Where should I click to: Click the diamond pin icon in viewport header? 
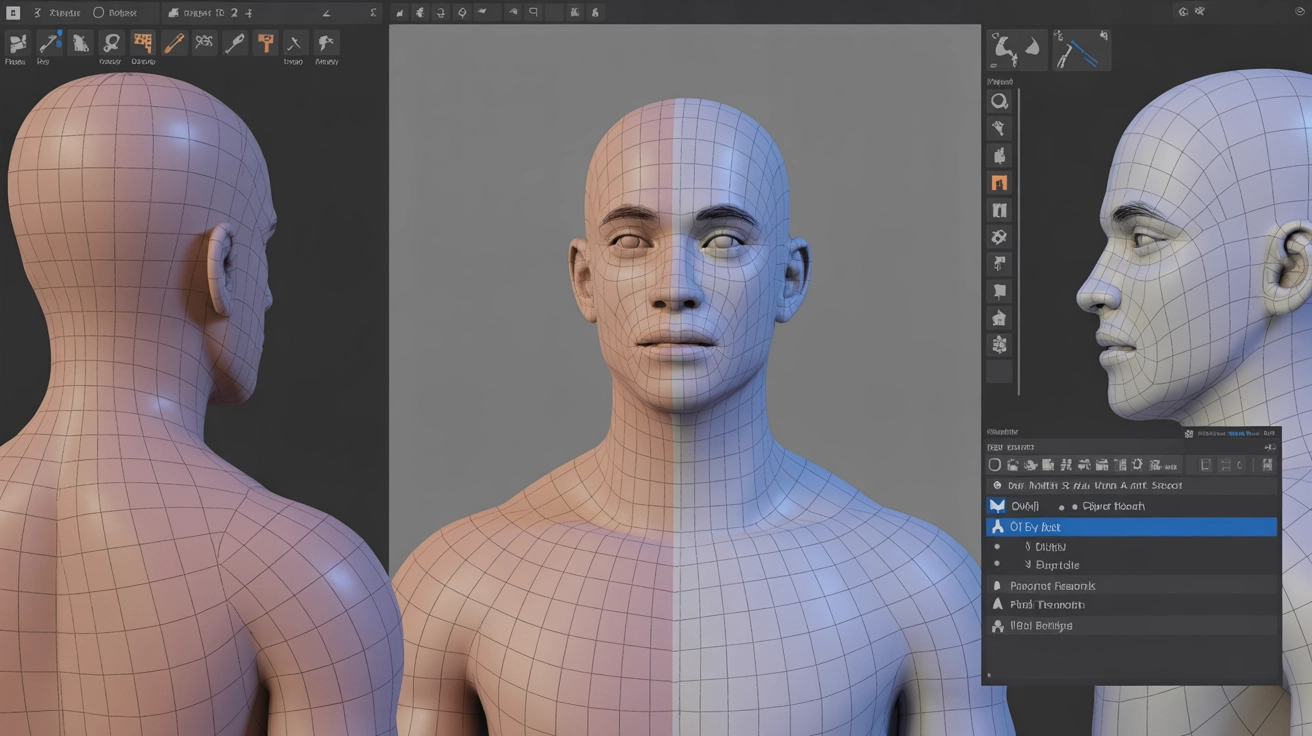point(462,13)
